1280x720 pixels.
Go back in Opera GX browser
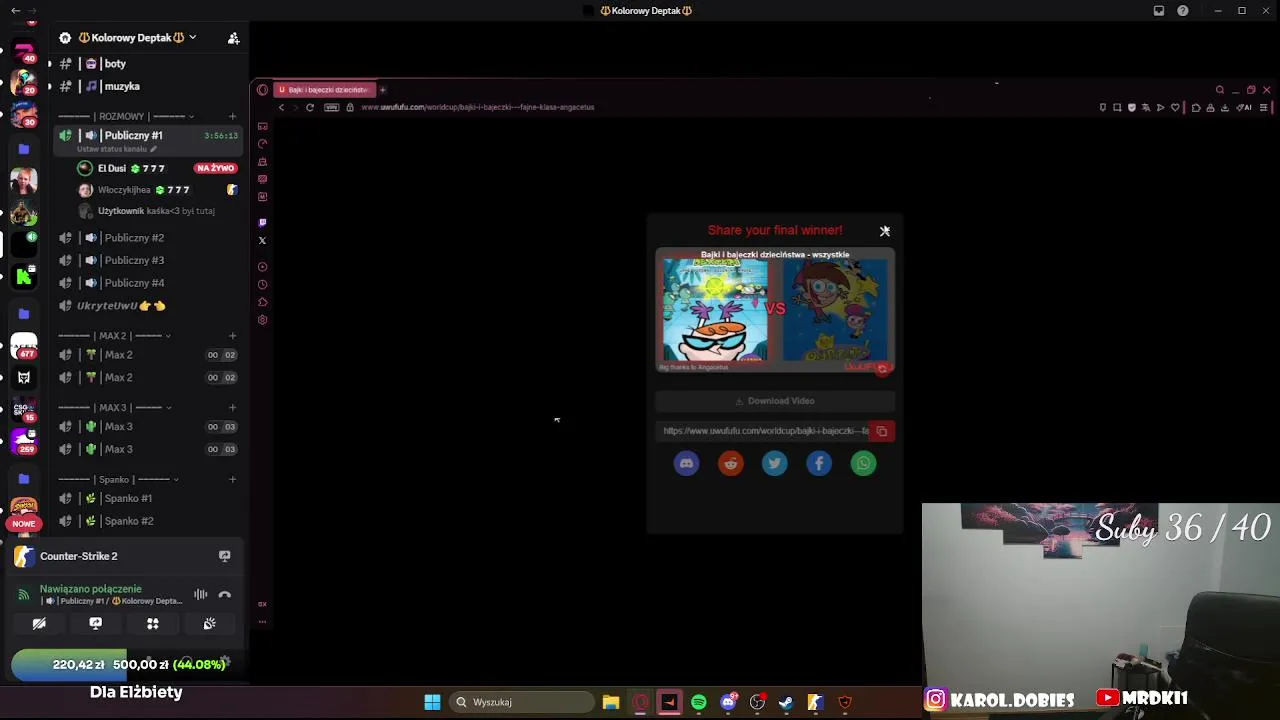coord(282,107)
